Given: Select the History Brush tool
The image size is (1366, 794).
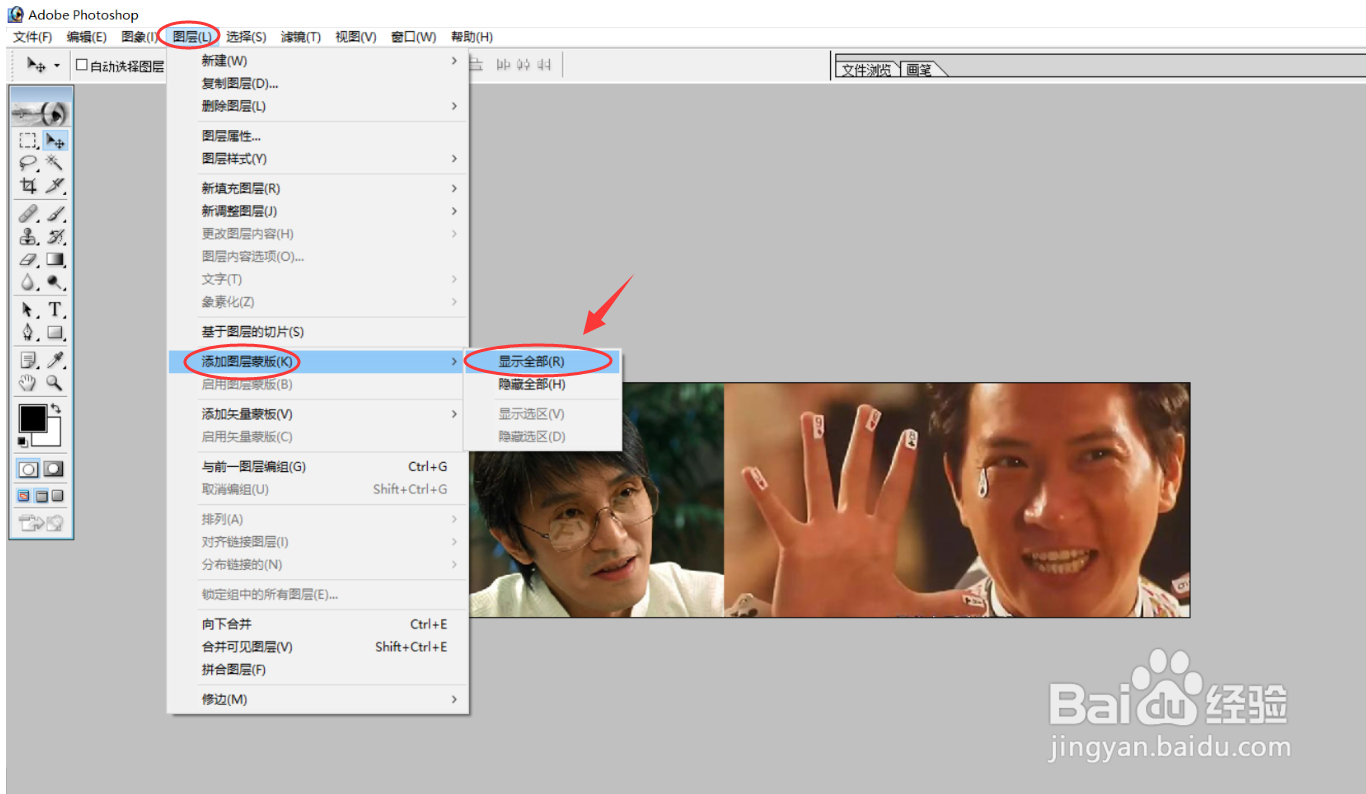Looking at the screenshot, I should [x=56, y=237].
